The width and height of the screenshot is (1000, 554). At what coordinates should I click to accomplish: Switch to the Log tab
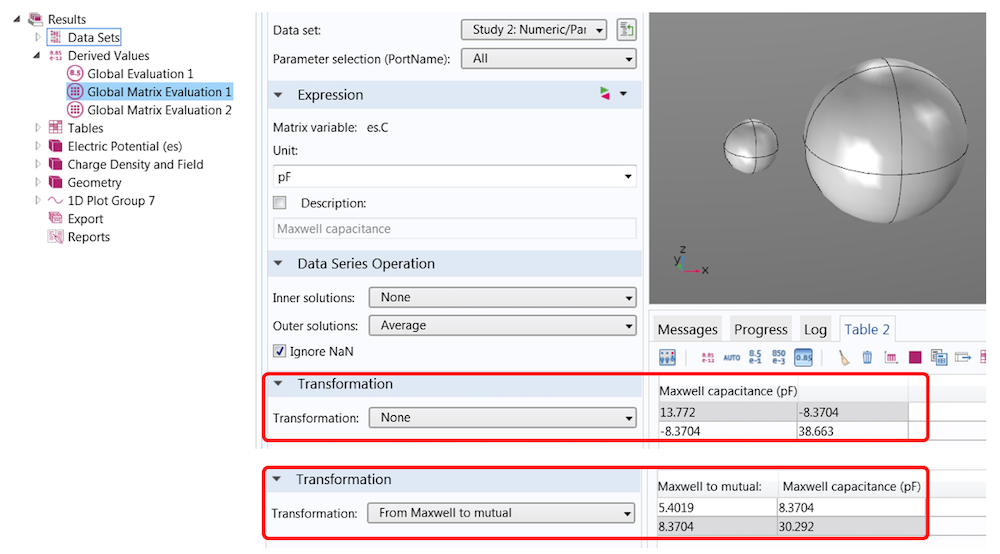[x=815, y=330]
